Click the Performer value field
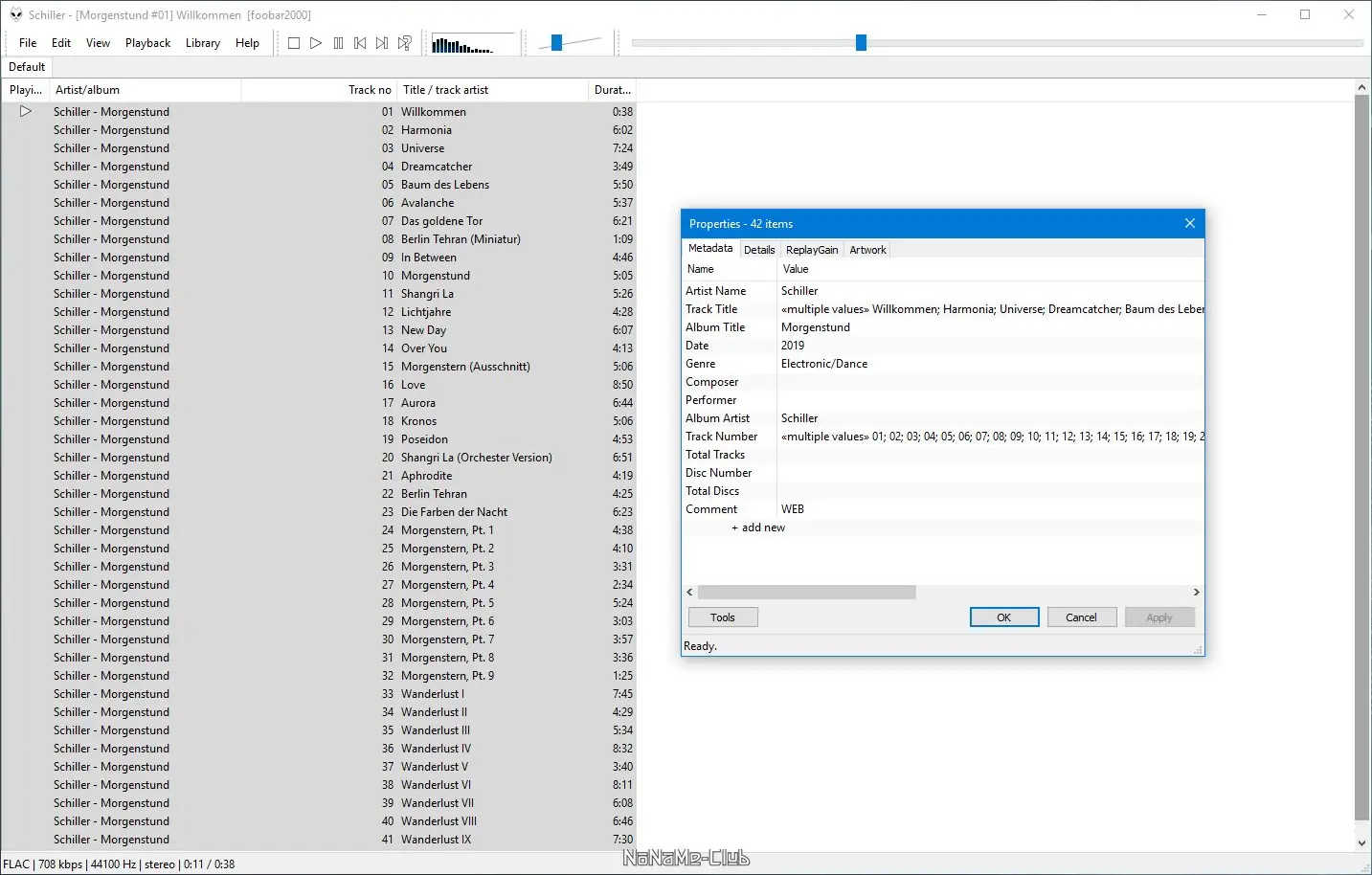The width and height of the screenshot is (1372, 875). click(x=990, y=400)
